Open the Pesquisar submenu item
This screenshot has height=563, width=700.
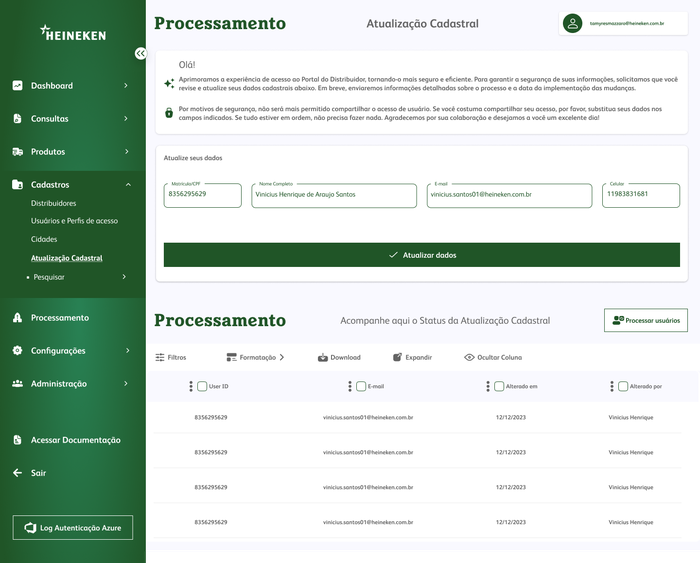click(x=49, y=277)
